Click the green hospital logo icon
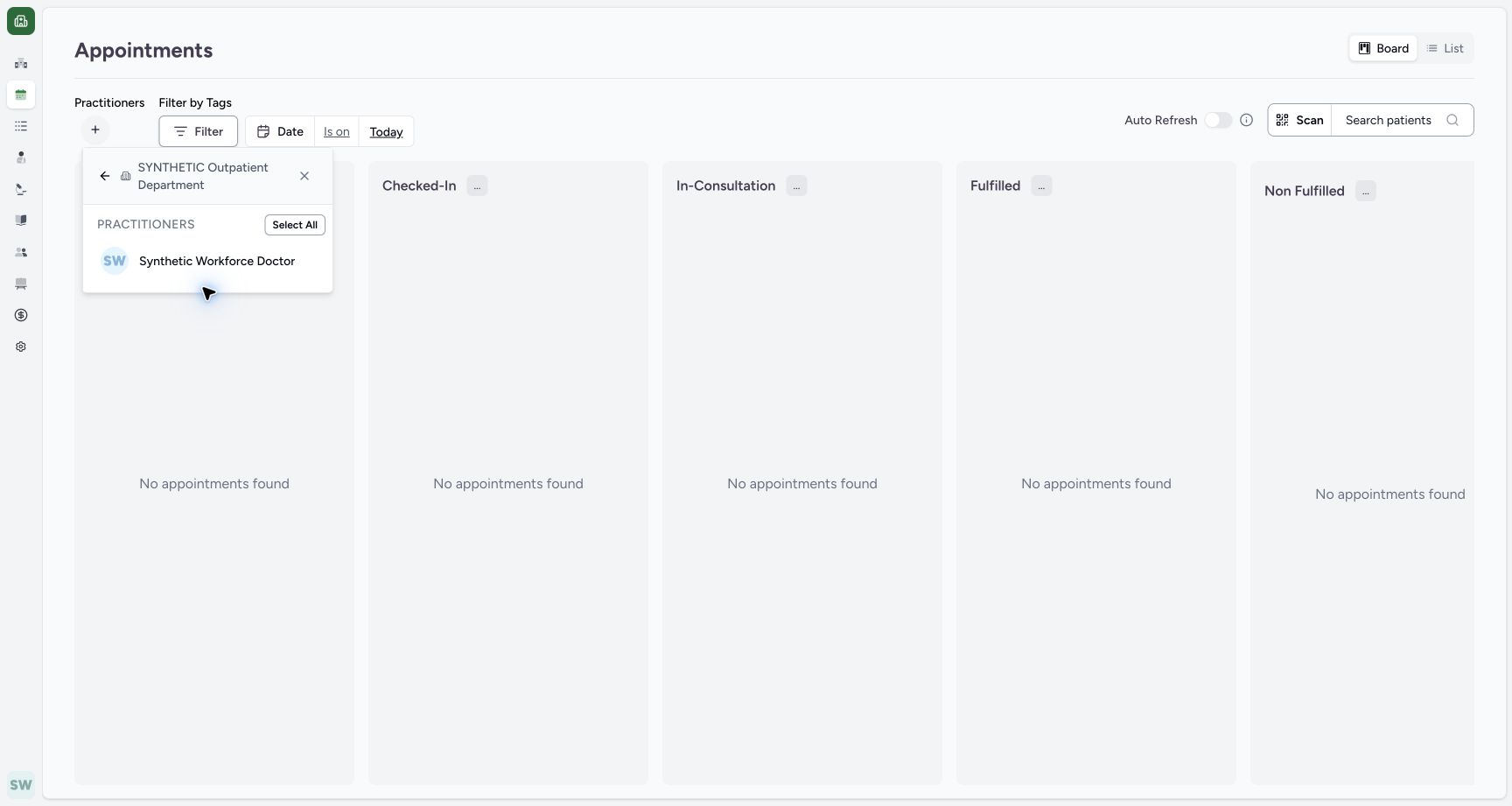Image resolution: width=1512 pixels, height=806 pixels. [x=21, y=21]
